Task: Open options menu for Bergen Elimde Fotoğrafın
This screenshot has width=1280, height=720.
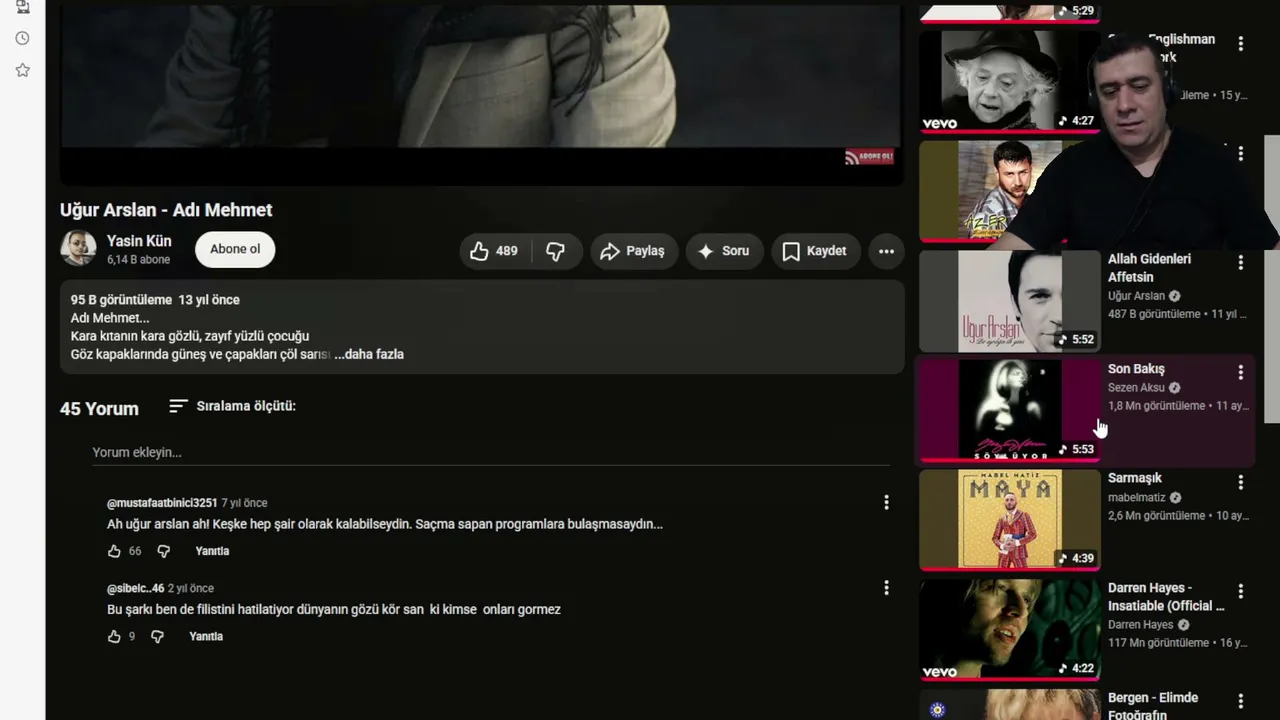Action: coord(1240,701)
